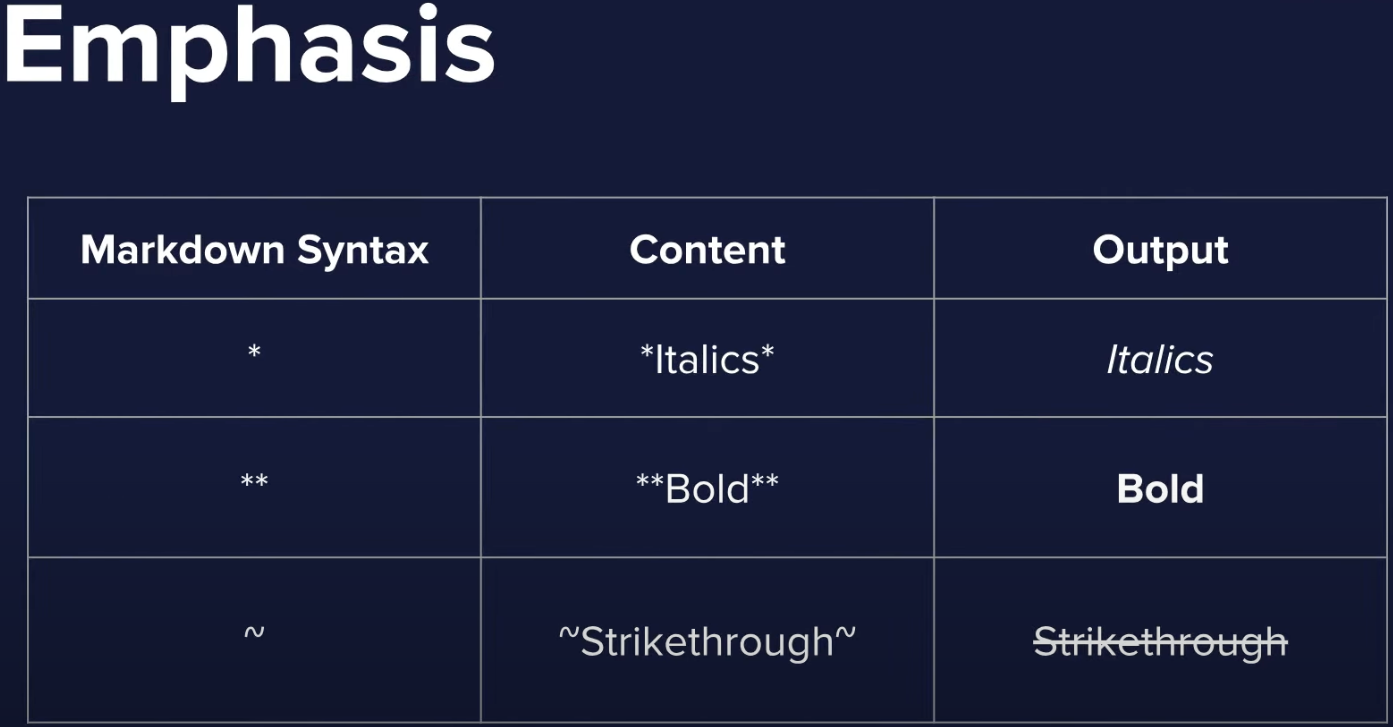The height and width of the screenshot is (727, 1393).
Task: Click the word Italics in the Content column
Action: click(x=707, y=360)
